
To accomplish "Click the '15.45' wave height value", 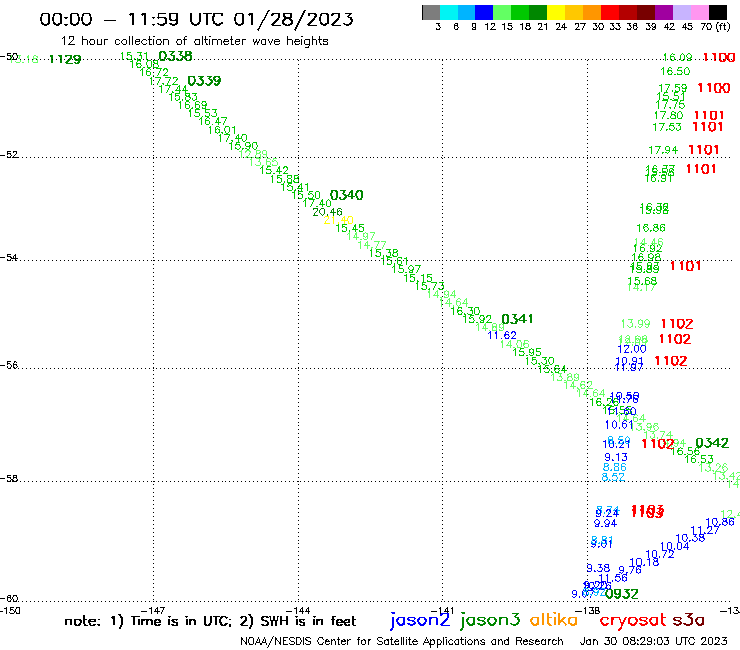I will [350, 228].
